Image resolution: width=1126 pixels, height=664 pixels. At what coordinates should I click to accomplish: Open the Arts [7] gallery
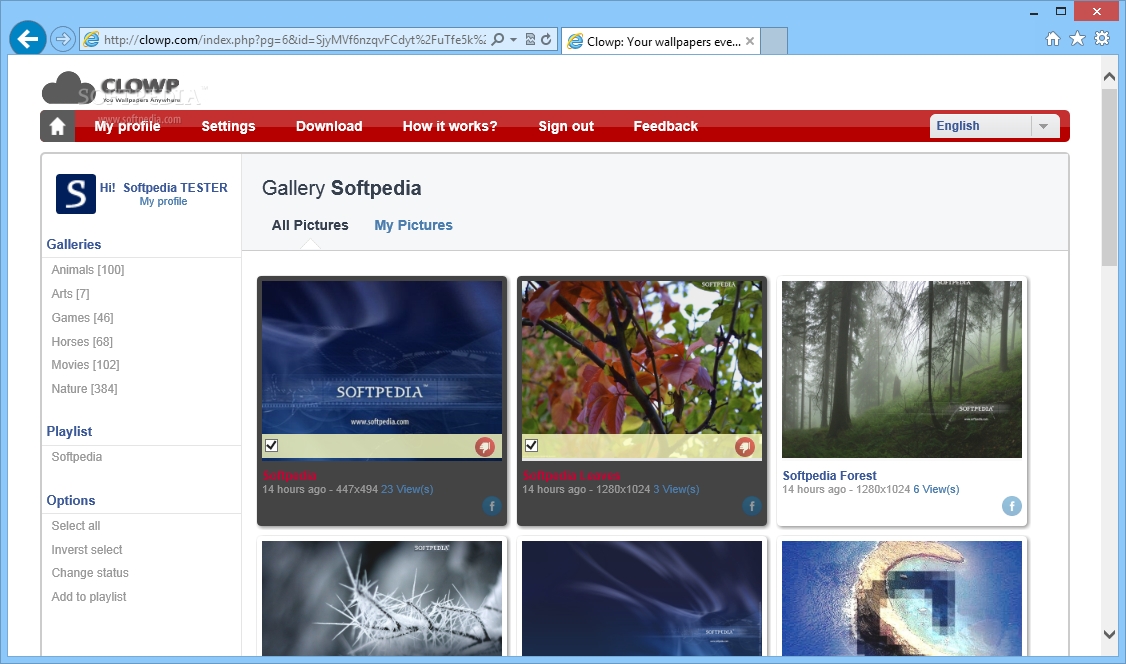[x=70, y=294]
